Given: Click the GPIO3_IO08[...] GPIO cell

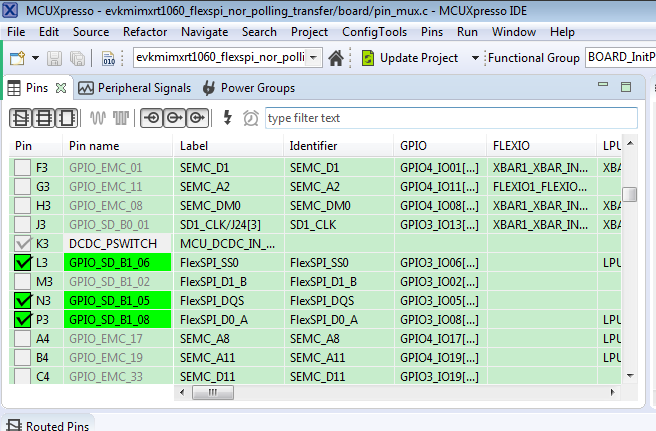Looking at the screenshot, I should (441, 319).
